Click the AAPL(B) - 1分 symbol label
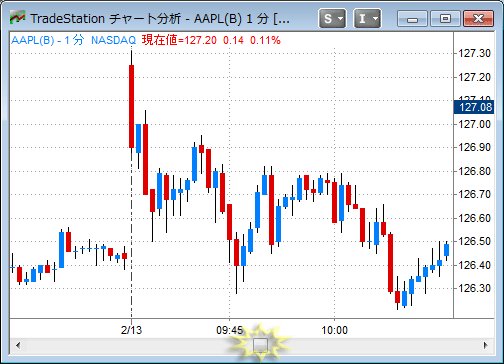 48,40
